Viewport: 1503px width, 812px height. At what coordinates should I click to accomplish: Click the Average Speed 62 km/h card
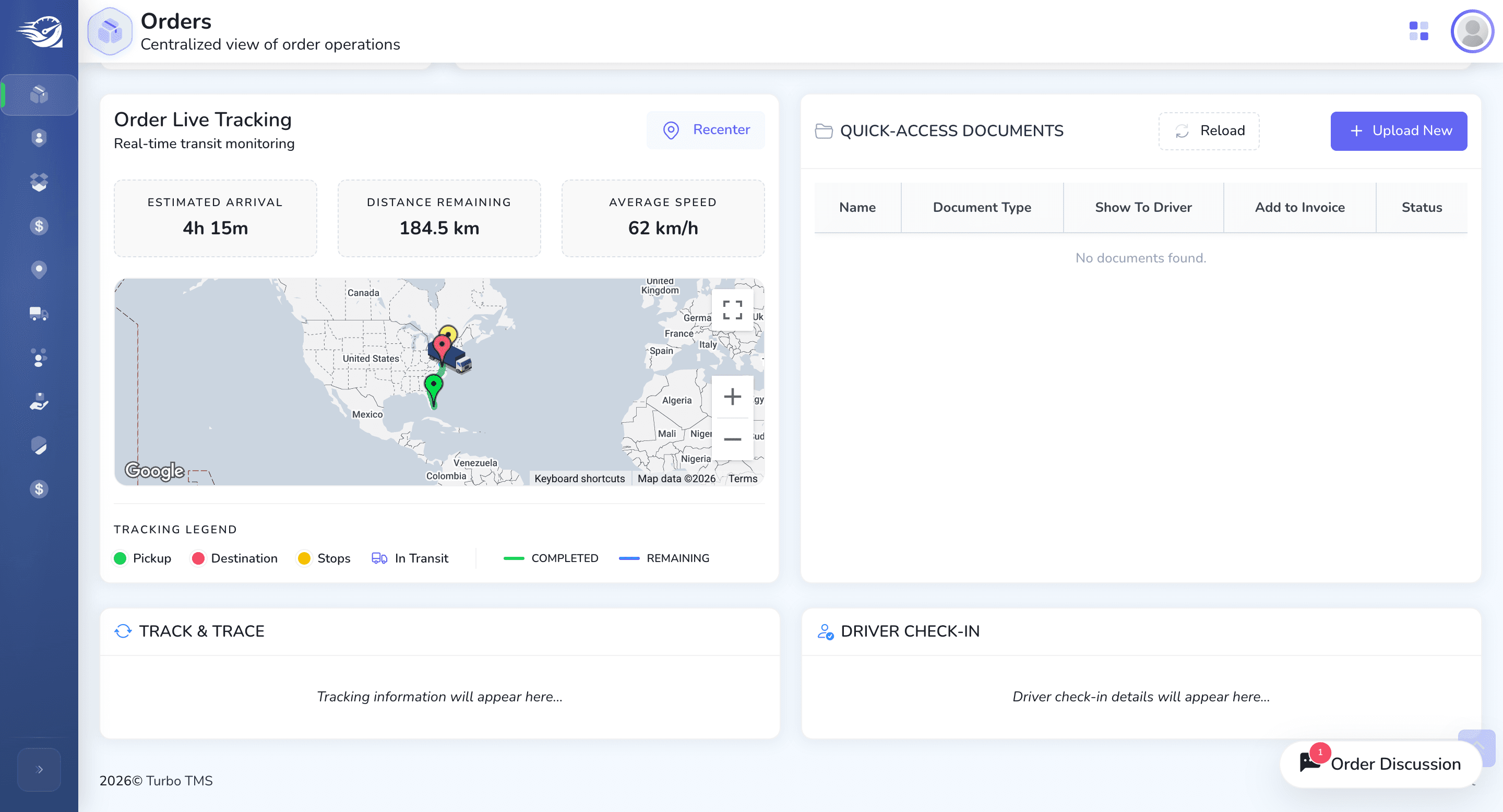point(663,218)
